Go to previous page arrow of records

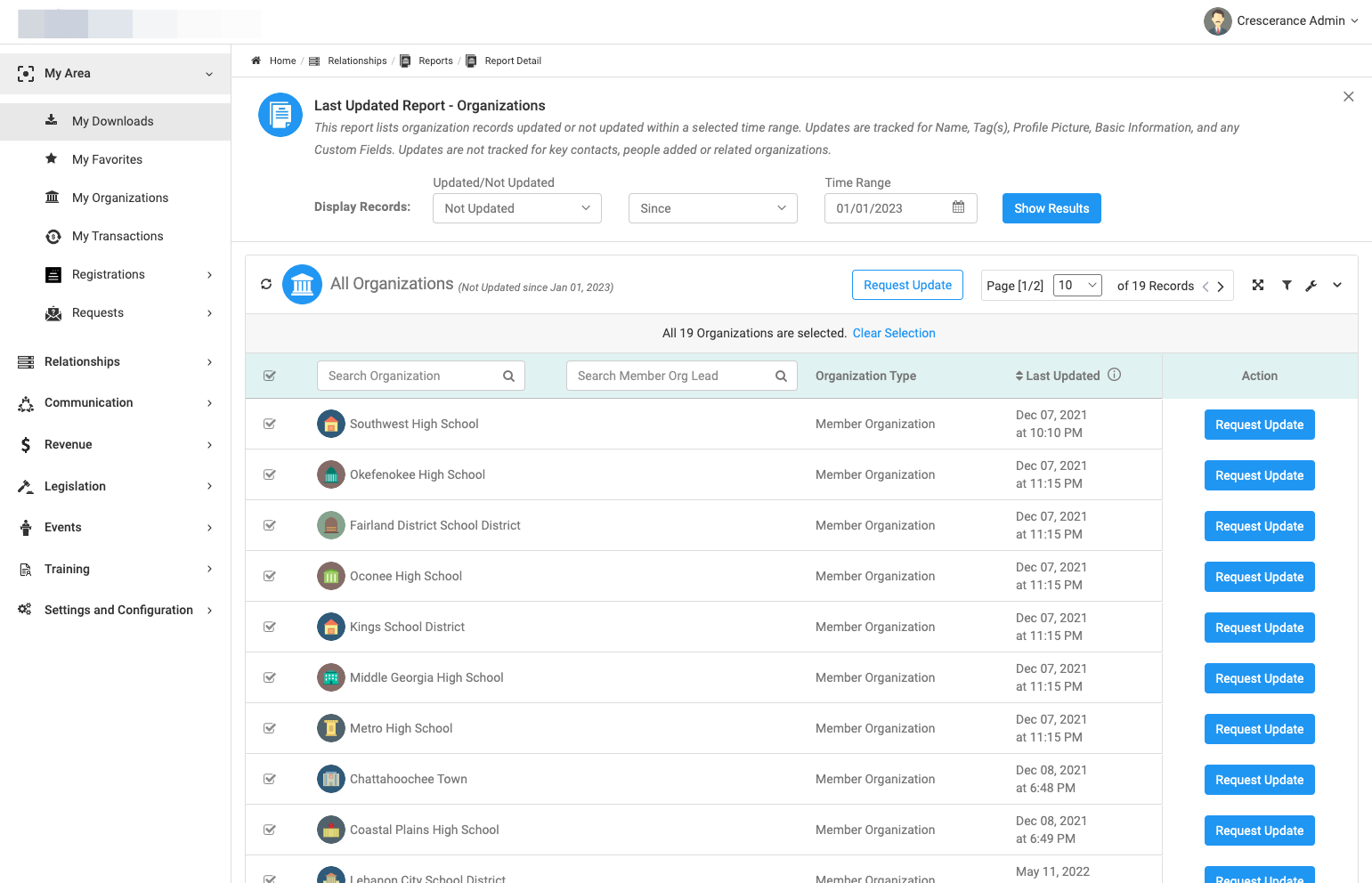[x=1206, y=287]
